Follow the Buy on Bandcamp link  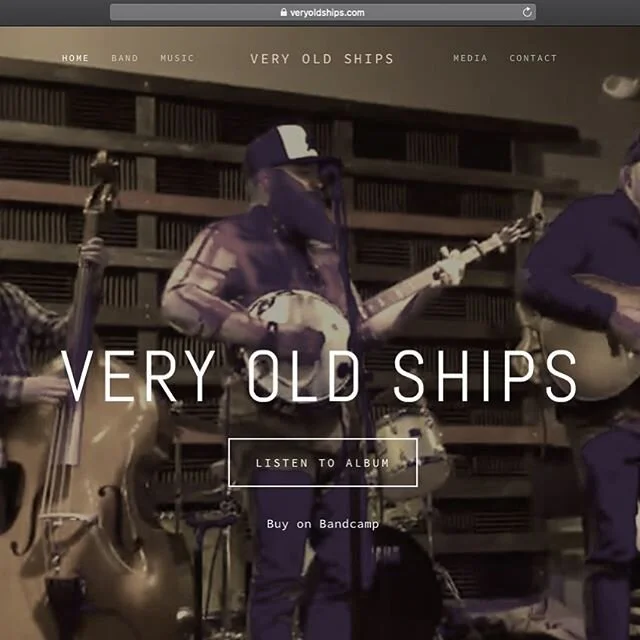pyautogui.click(x=323, y=524)
